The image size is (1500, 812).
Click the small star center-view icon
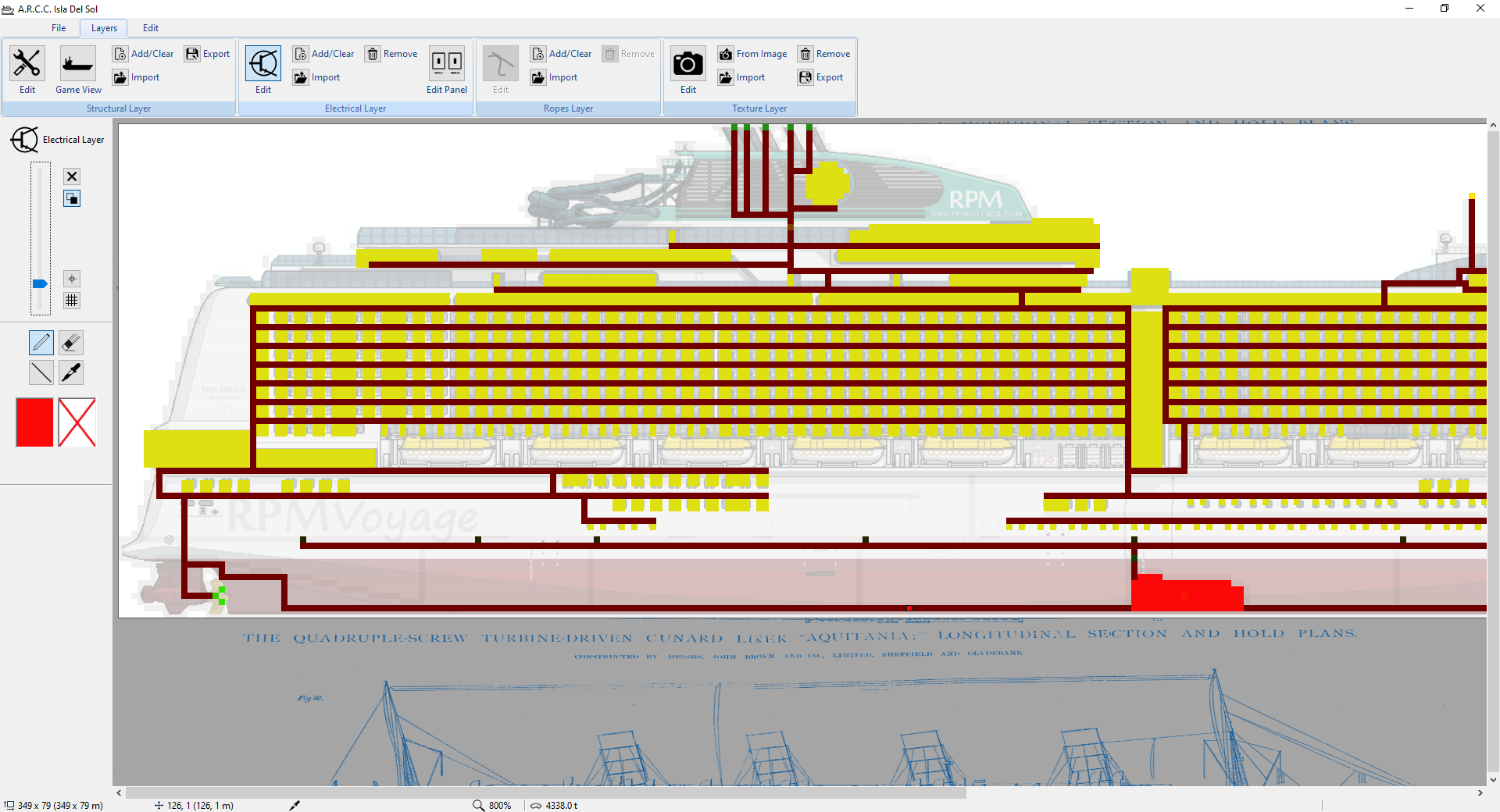pos(72,279)
